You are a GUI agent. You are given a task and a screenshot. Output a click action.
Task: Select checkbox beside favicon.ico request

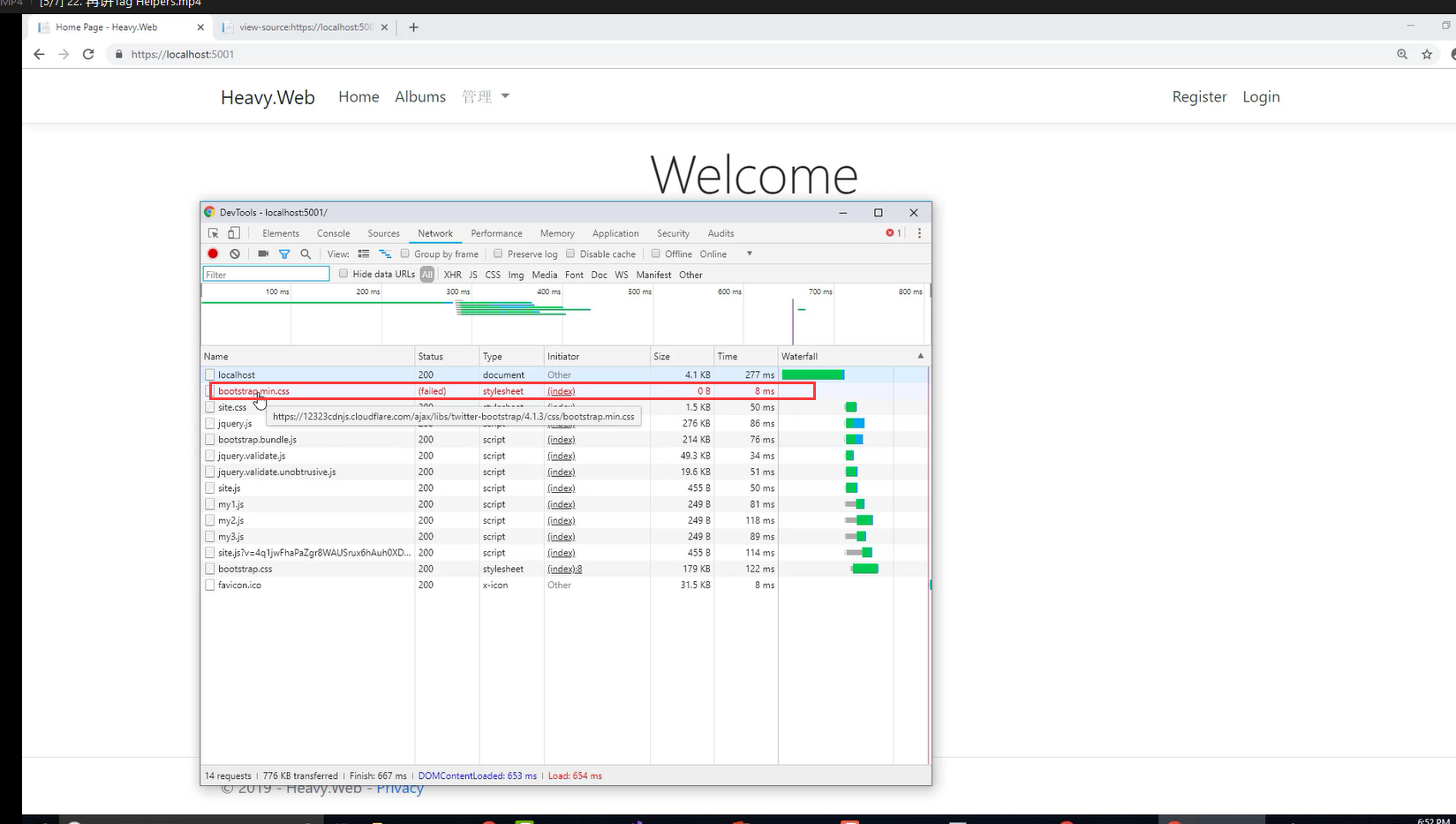tap(210, 585)
